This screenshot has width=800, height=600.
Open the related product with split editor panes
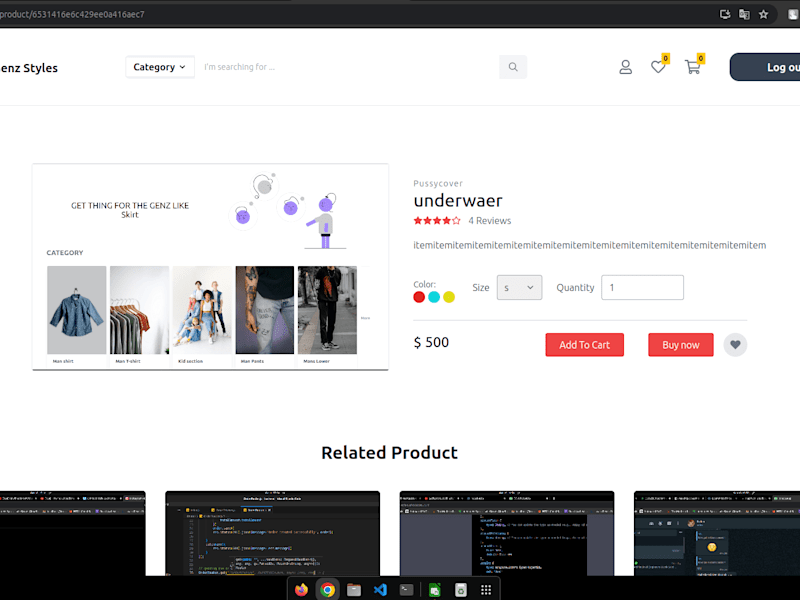pyautogui.click(x=507, y=533)
